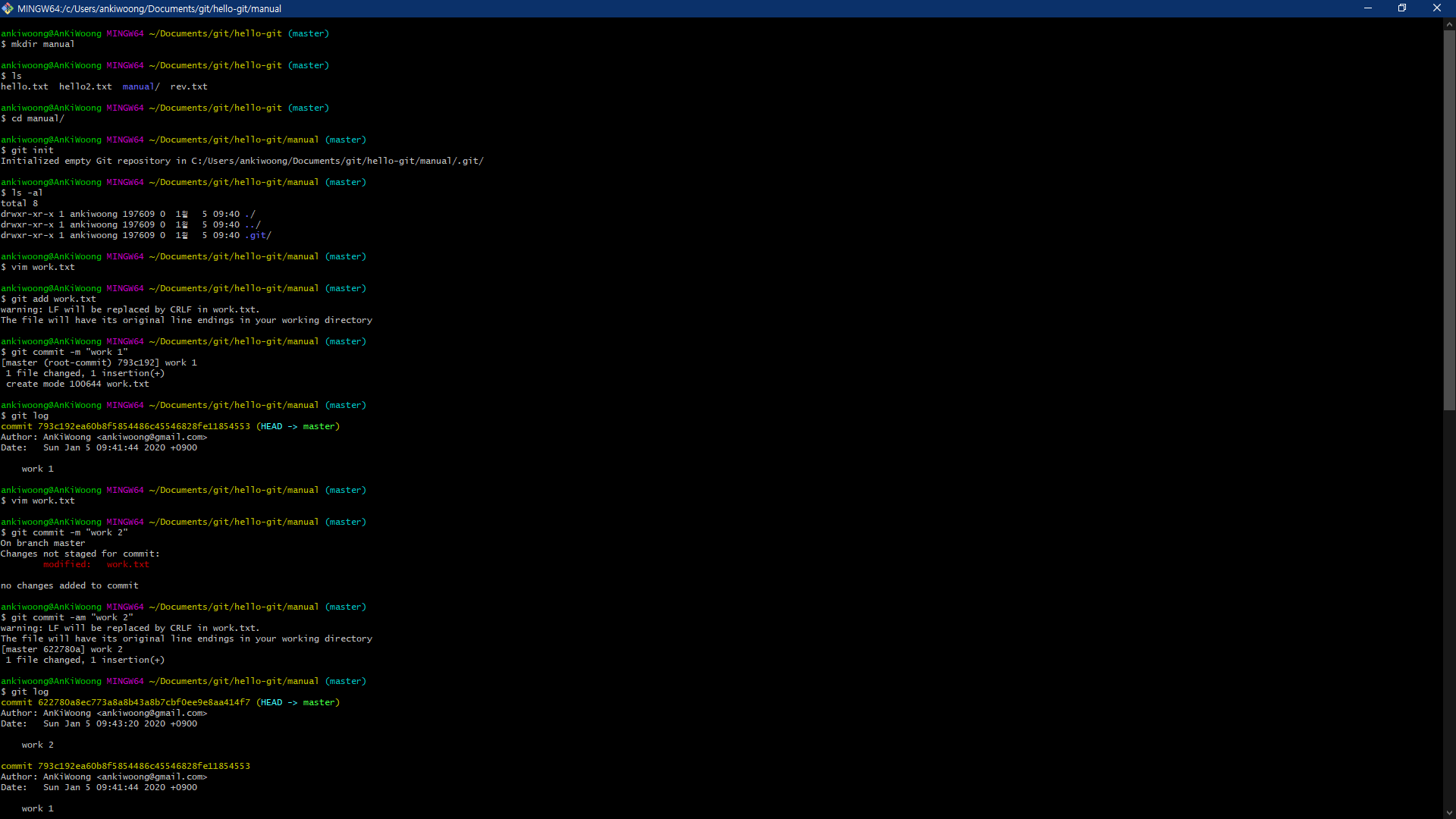Image resolution: width=1456 pixels, height=819 pixels.
Task: Click the red modified: work.txt line
Action: coord(96,564)
